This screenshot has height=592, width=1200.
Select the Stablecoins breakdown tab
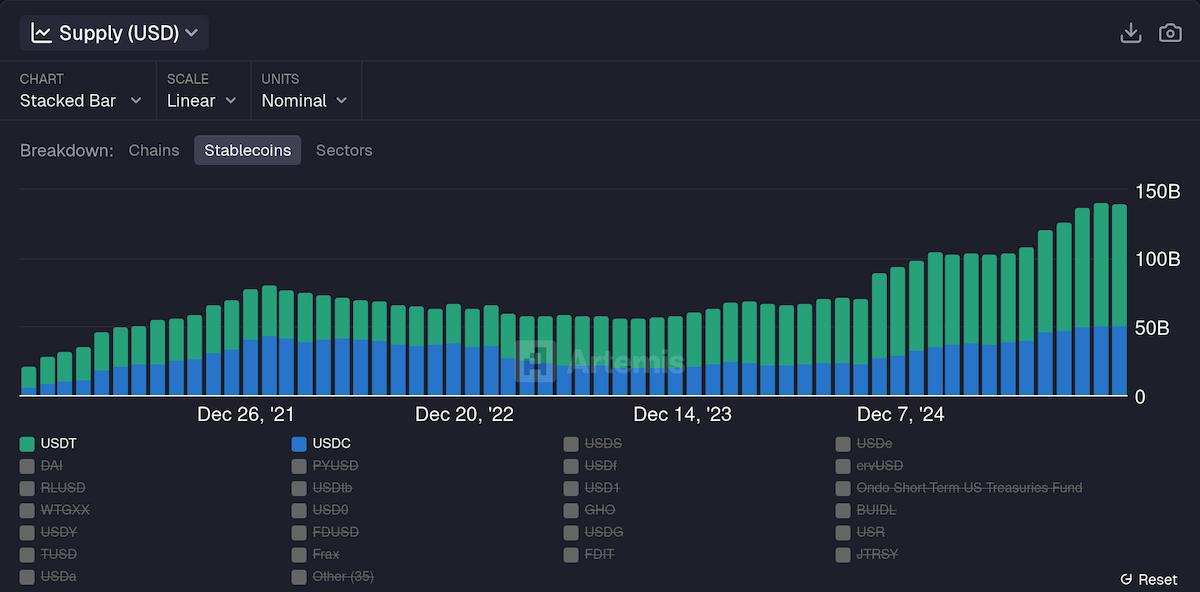click(x=247, y=150)
